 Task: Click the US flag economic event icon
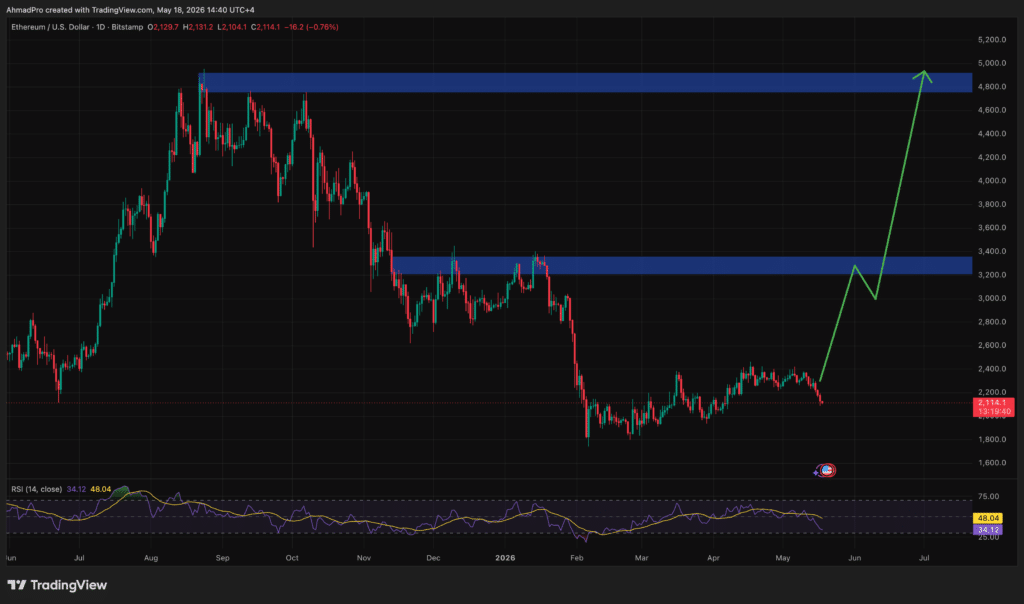pos(827,470)
